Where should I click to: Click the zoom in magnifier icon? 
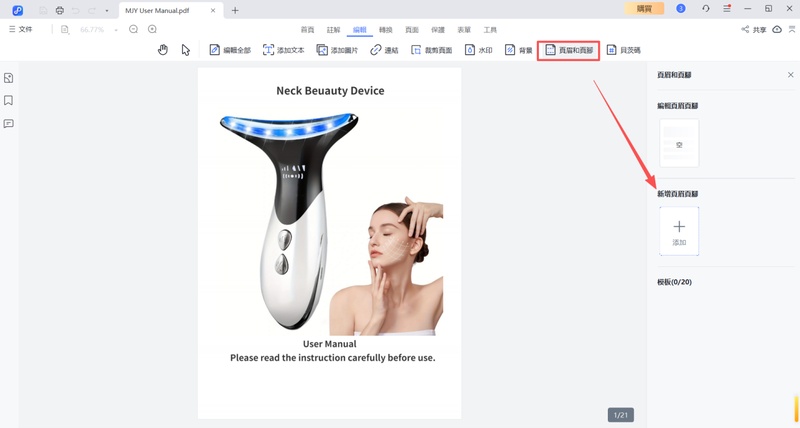[152, 29]
